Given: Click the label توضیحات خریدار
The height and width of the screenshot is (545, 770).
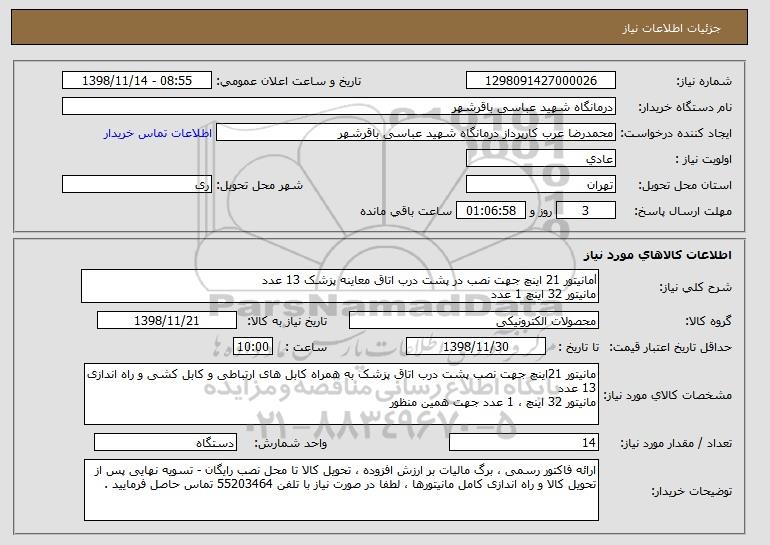Looking at the screenshot, I should [x=691, y=491].
